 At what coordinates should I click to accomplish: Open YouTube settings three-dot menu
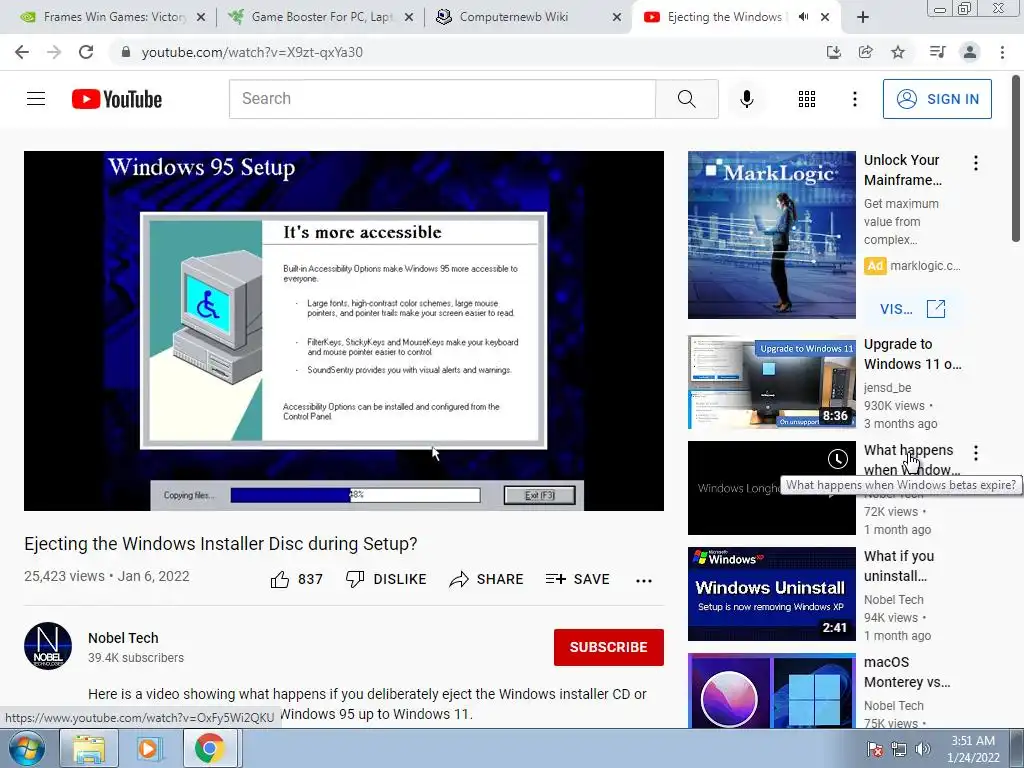coord(855,99)
